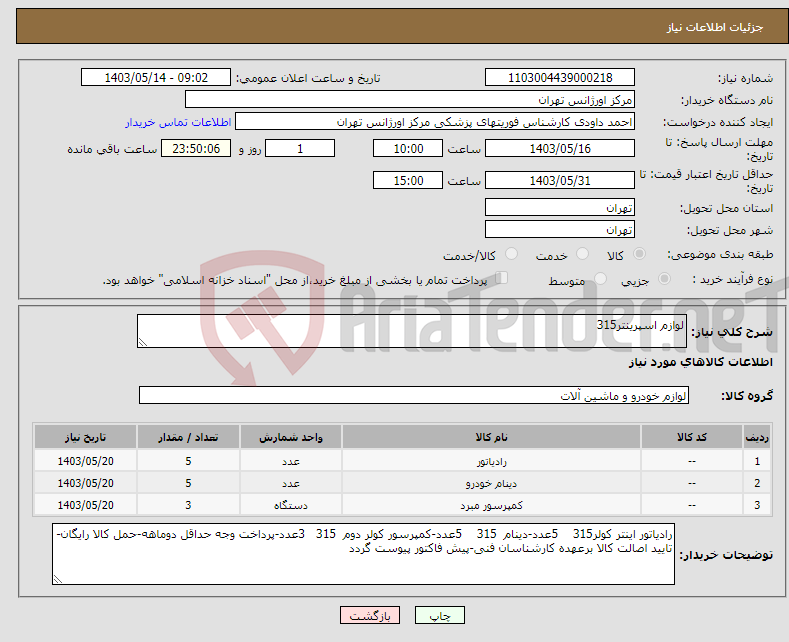The image size is (789, 642).
Task: Click the بازگشت back button
Action: tap(370, 615)
